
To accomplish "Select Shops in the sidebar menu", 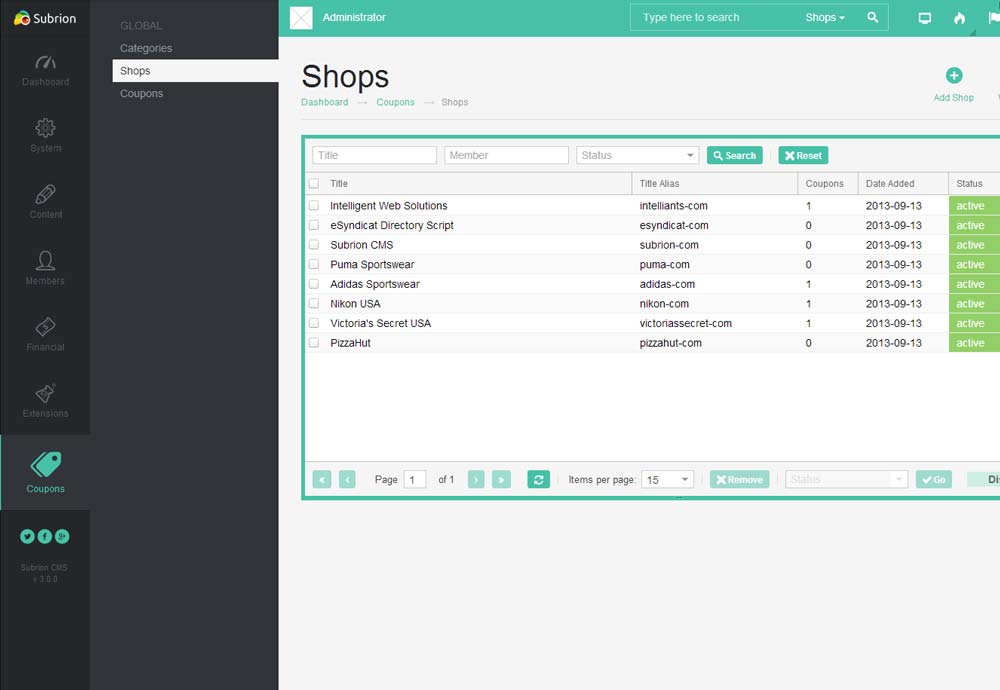I will click(195, 71).
